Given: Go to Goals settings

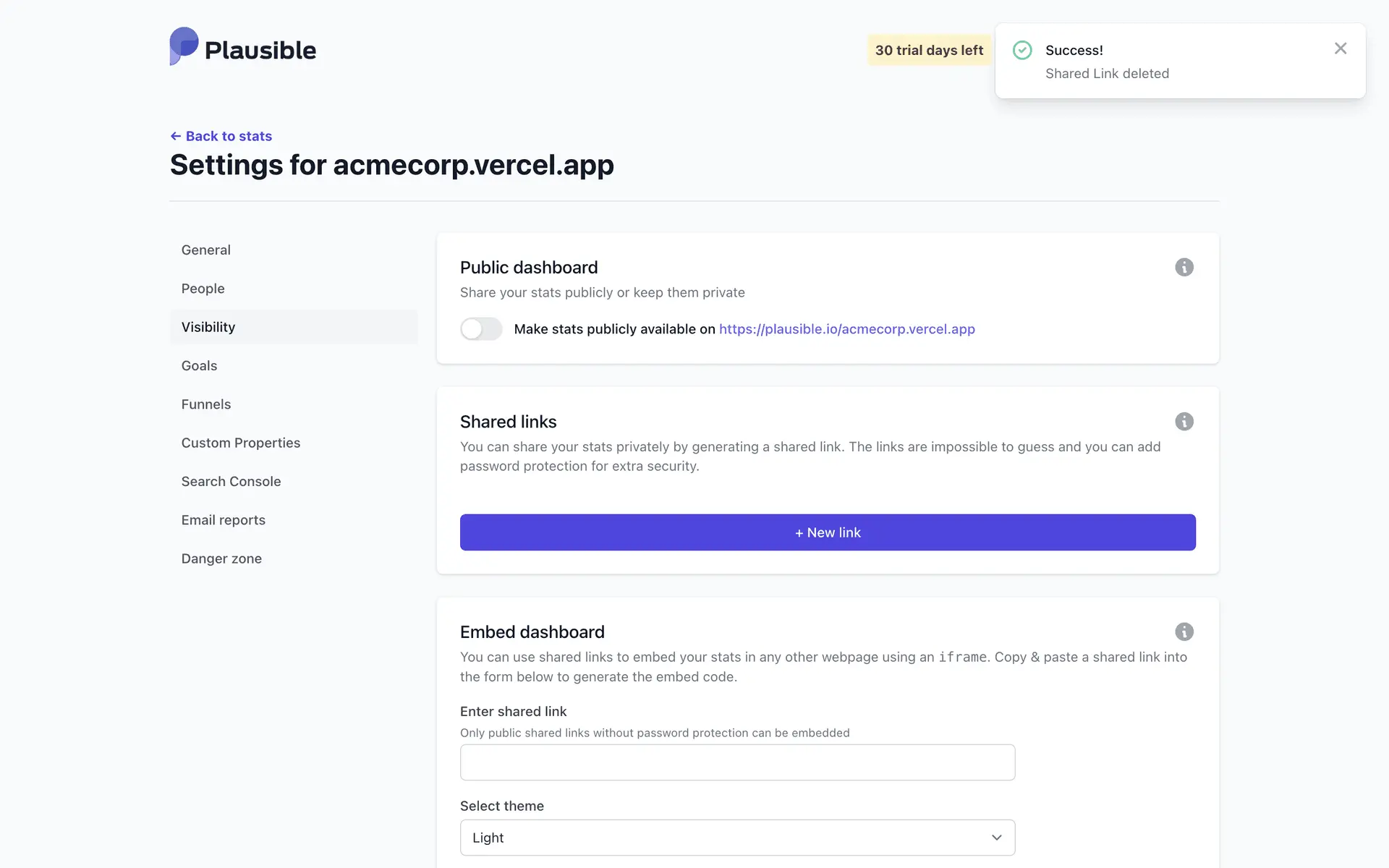Looking at the screenshot, I should [x=200, y=366].
